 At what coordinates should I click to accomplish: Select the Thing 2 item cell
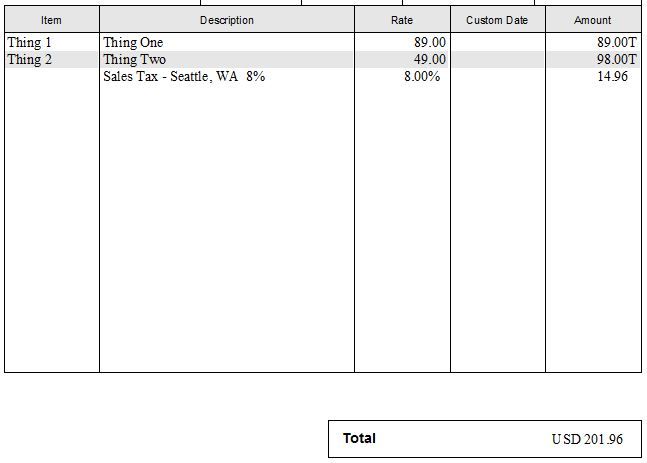point(29,60)
